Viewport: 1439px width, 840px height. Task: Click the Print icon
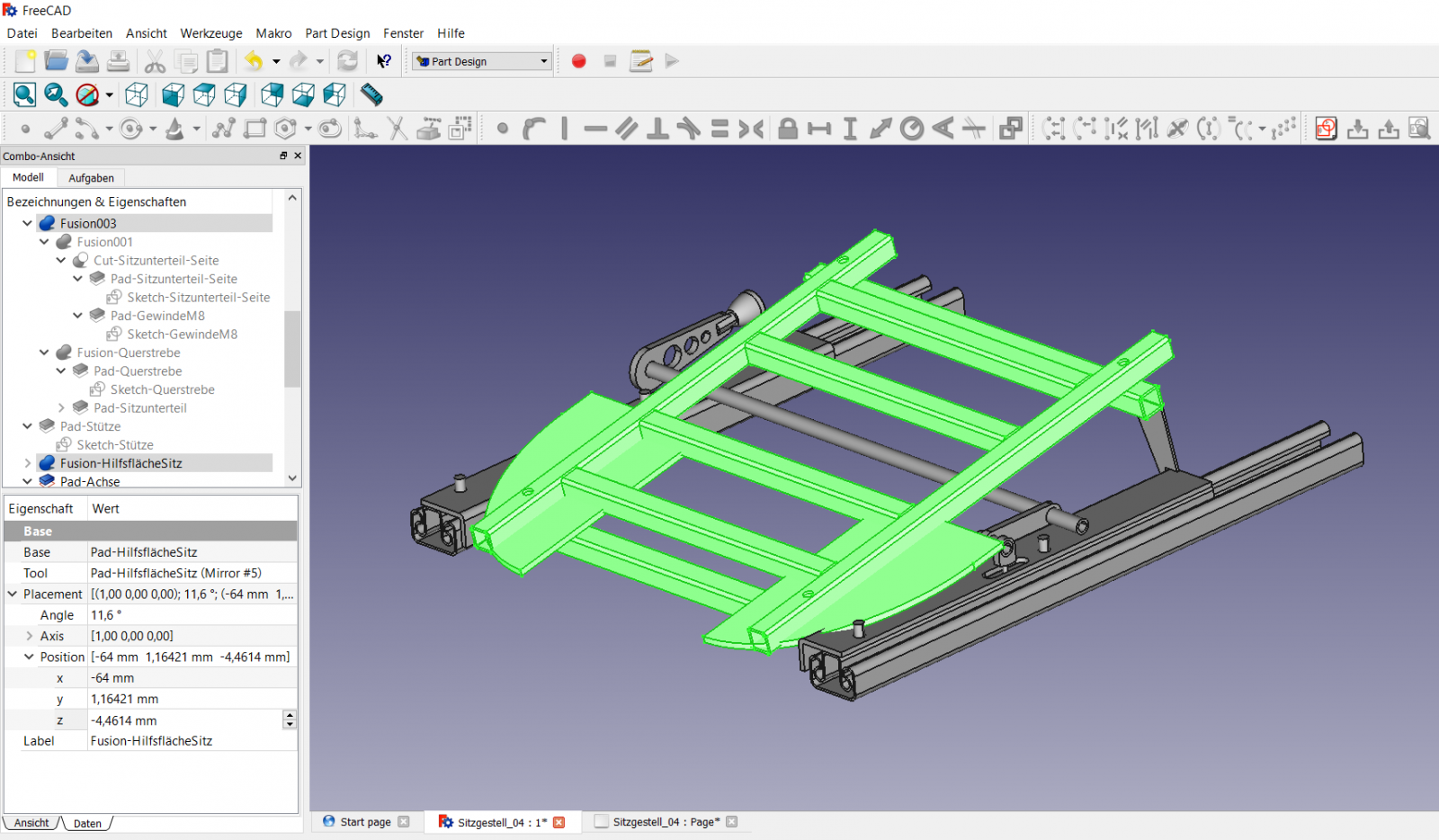pyautogui.click(x=118, y=61)
